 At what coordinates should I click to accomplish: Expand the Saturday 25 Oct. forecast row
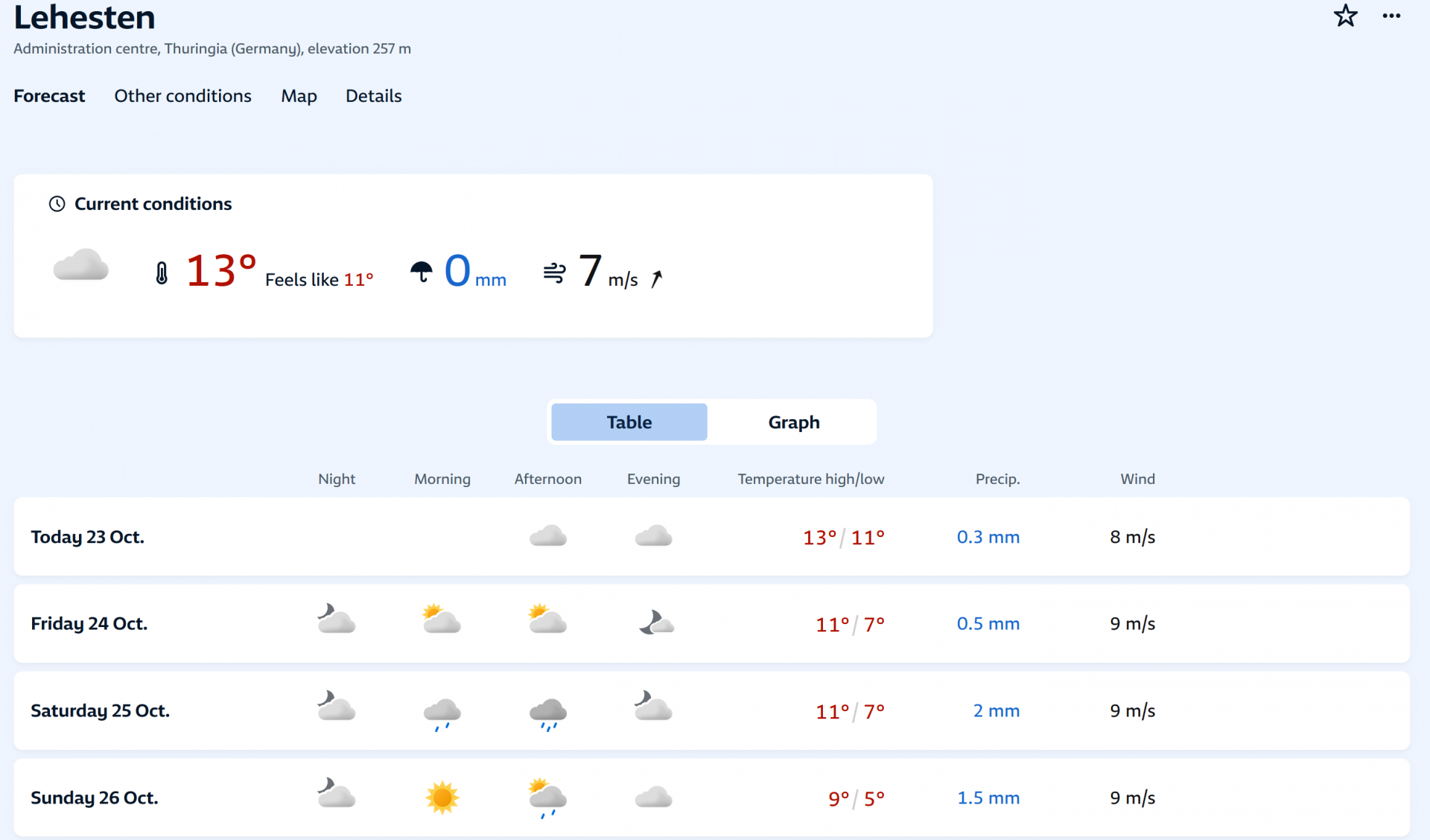[x=100, y=710]
